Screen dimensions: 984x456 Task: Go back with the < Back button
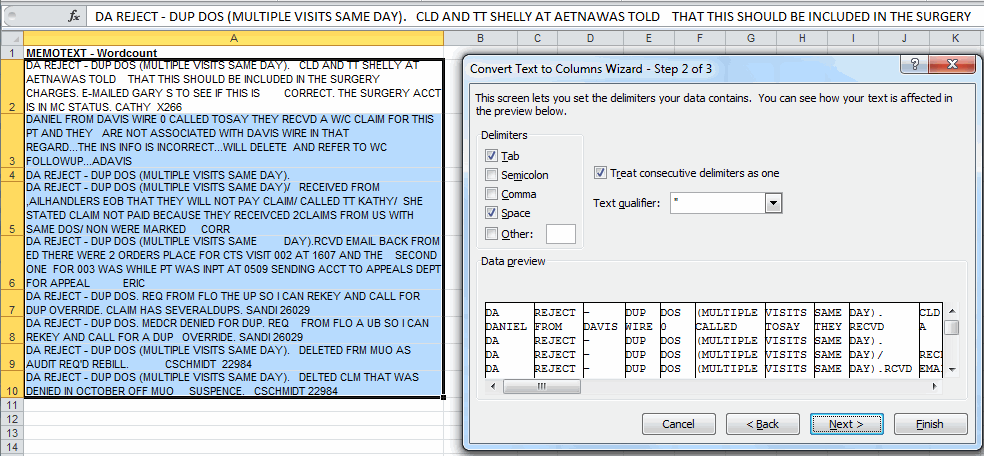pos(762,424)
